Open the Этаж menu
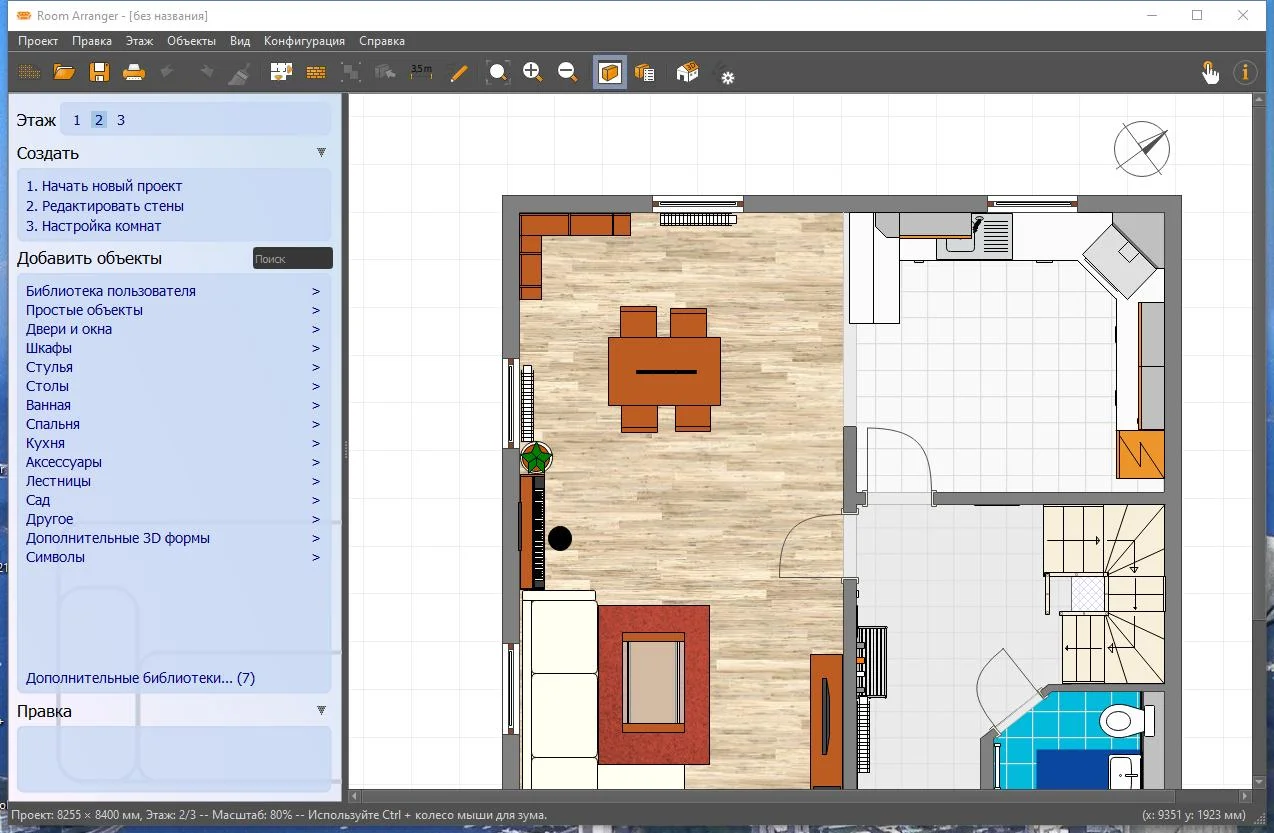 (x=139, y=41)
